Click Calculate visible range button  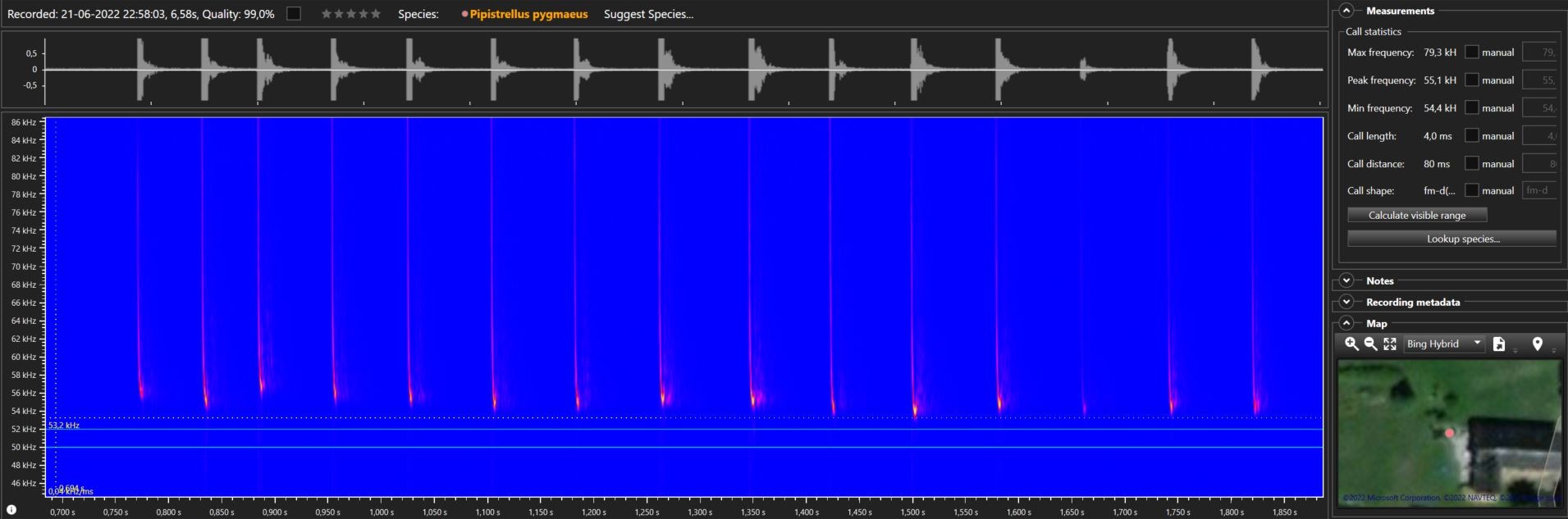pos(1417,216)
